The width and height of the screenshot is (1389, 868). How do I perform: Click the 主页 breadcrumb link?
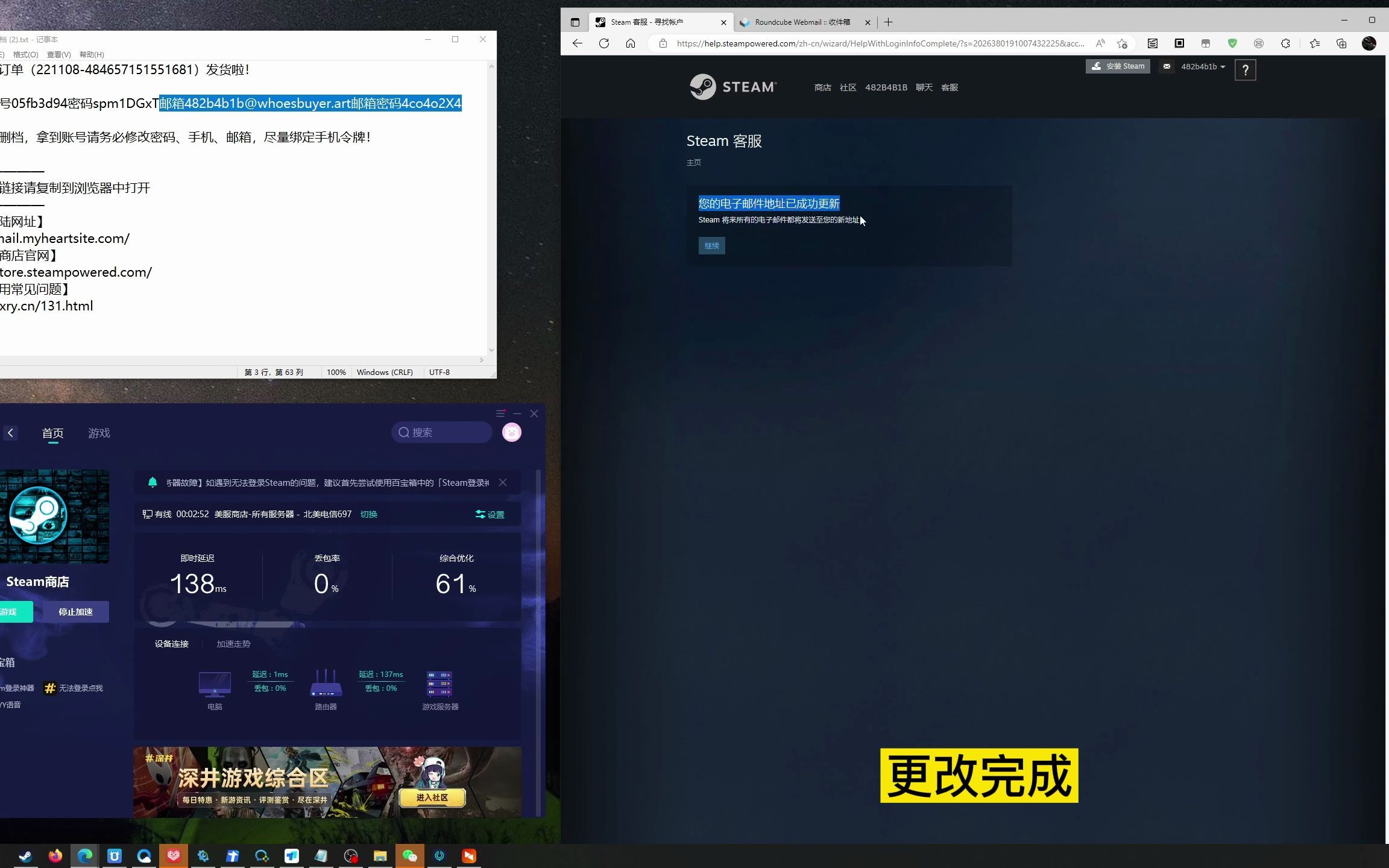point(693,163)
